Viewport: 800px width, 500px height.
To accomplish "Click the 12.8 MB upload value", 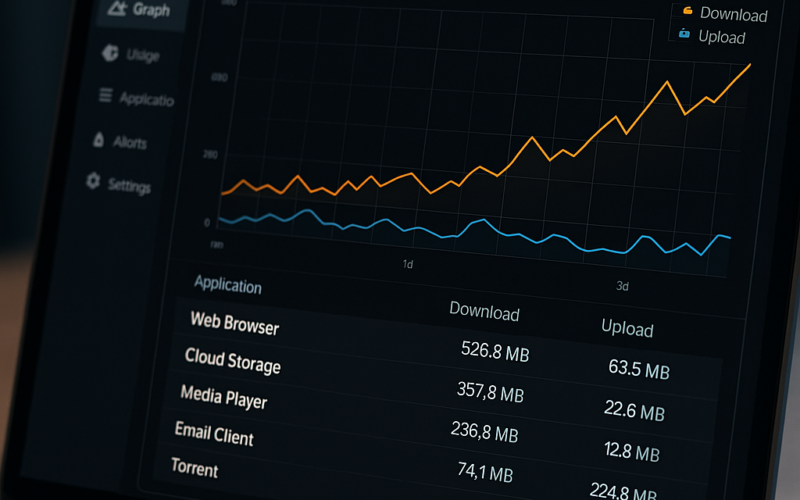I will (x=632, y=452).
